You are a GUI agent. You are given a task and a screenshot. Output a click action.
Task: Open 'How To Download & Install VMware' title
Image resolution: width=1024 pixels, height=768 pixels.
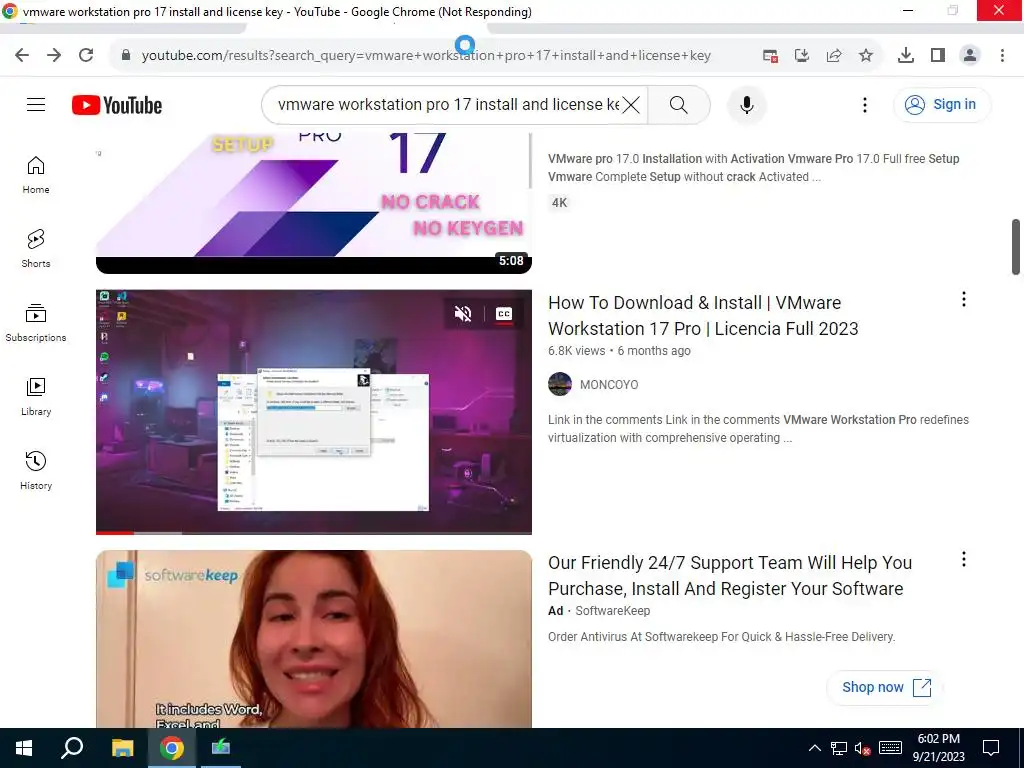[x=703, y=315]
